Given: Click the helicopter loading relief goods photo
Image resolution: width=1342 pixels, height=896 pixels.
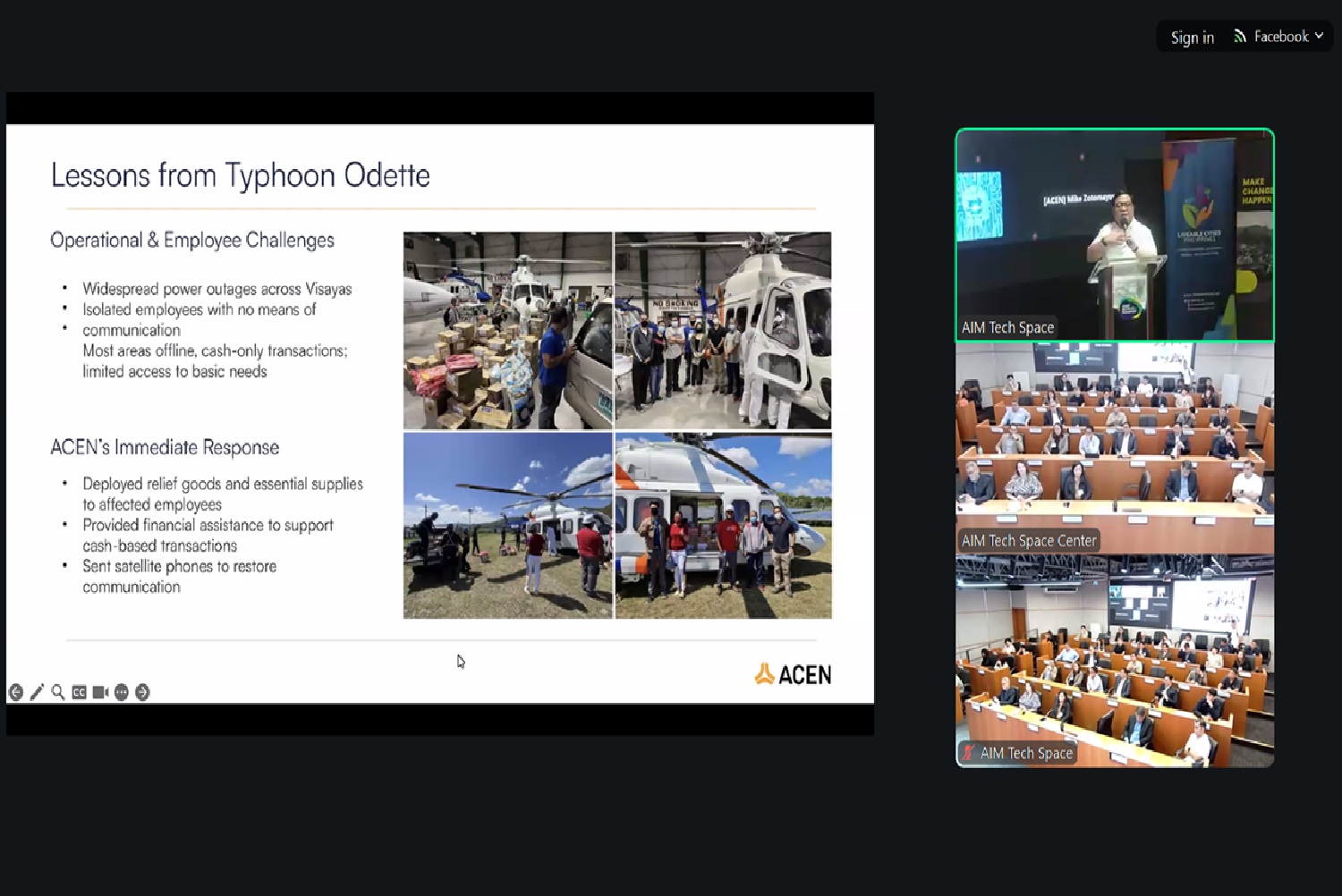Looking at the screenshot, I should click(x=507, y=330).
